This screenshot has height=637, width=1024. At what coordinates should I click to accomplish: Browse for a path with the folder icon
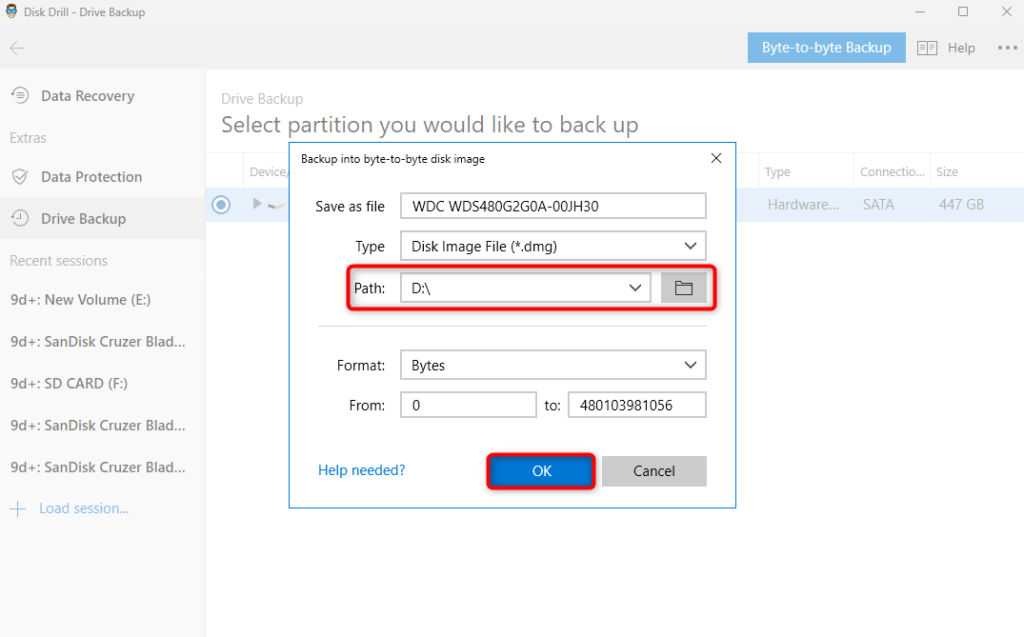pyautogui.click(x=684, y=287)
